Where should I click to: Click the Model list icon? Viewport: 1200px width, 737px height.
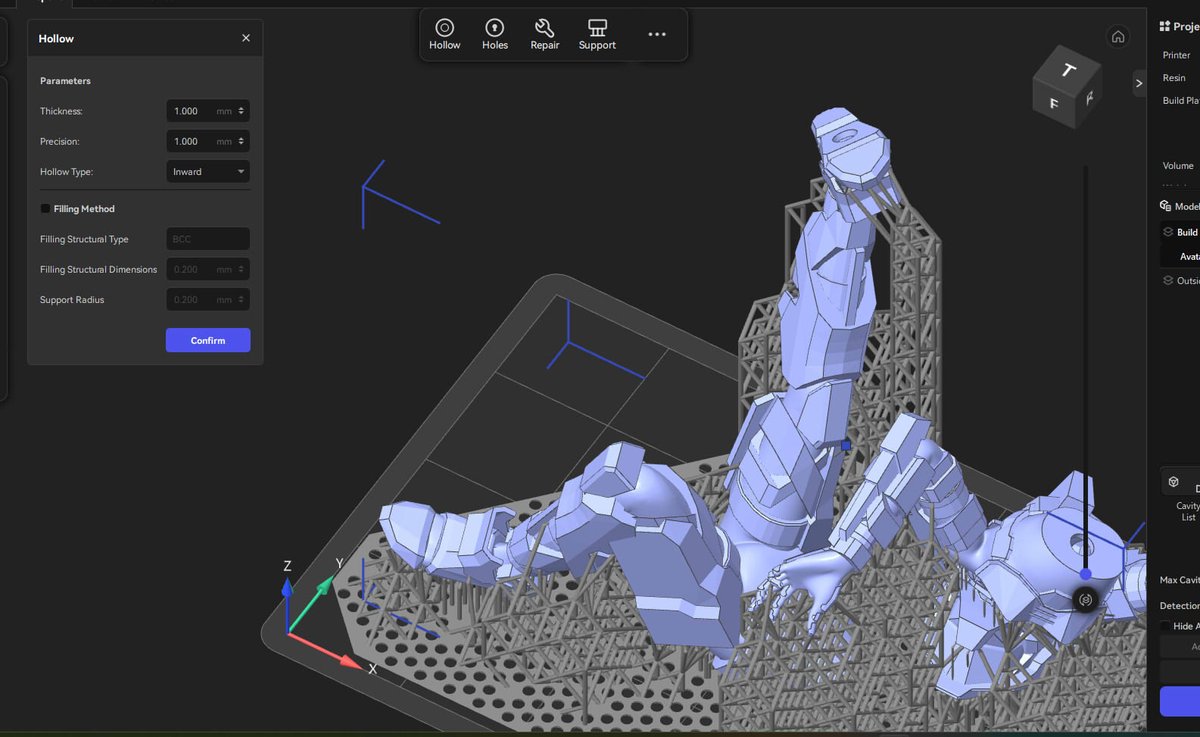(x=1165, y=206)
